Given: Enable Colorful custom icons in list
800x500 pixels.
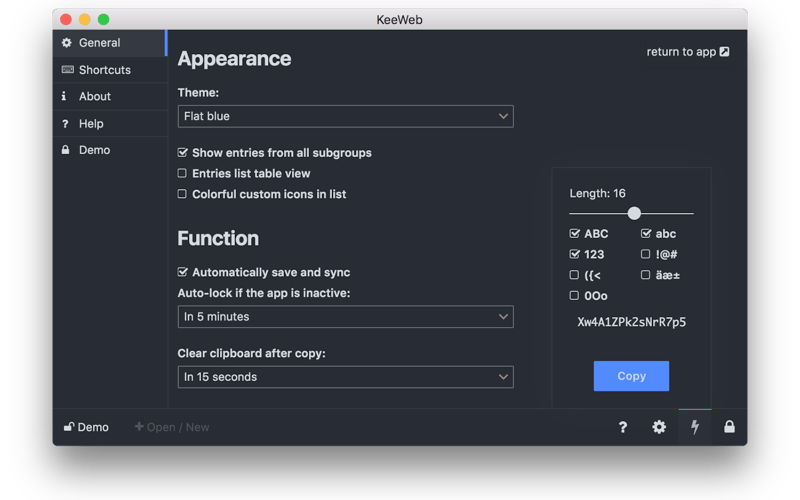Looking at the screenshot, I should coord(182,194).
